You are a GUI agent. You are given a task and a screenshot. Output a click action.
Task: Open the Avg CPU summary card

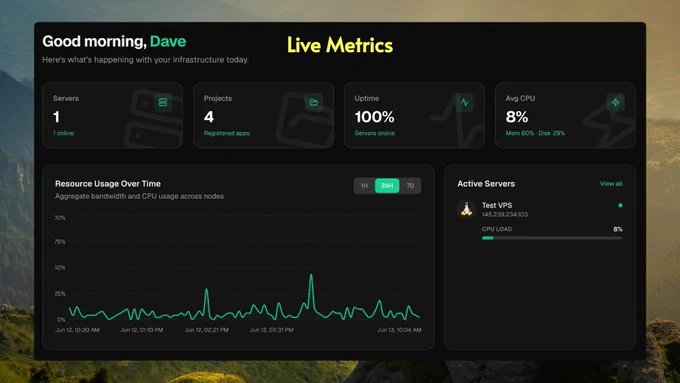click(x=565, y=115)
